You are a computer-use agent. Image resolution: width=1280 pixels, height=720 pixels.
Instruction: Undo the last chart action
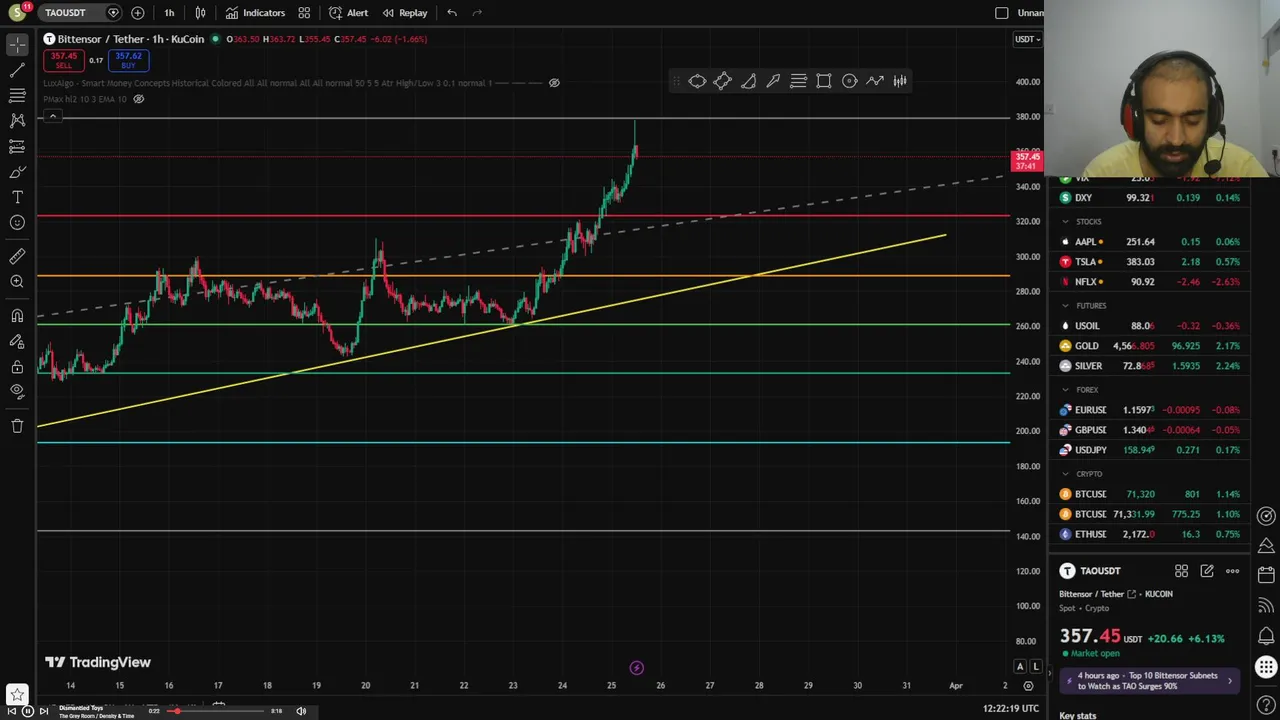pyautogui.click(x=452, y=13)
